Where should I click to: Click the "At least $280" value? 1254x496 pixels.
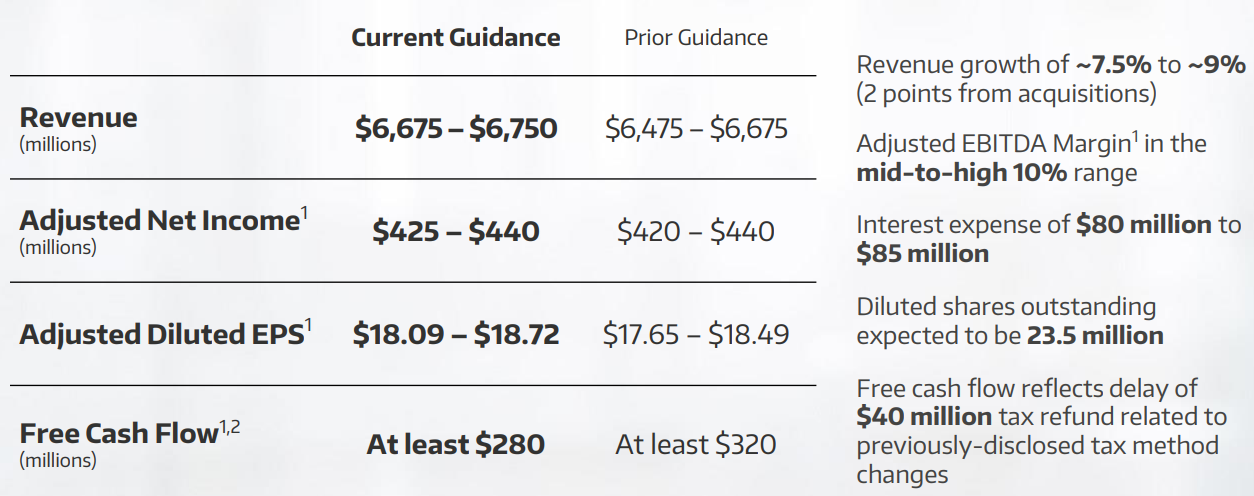pyautogui.click(x=456, y=444)
